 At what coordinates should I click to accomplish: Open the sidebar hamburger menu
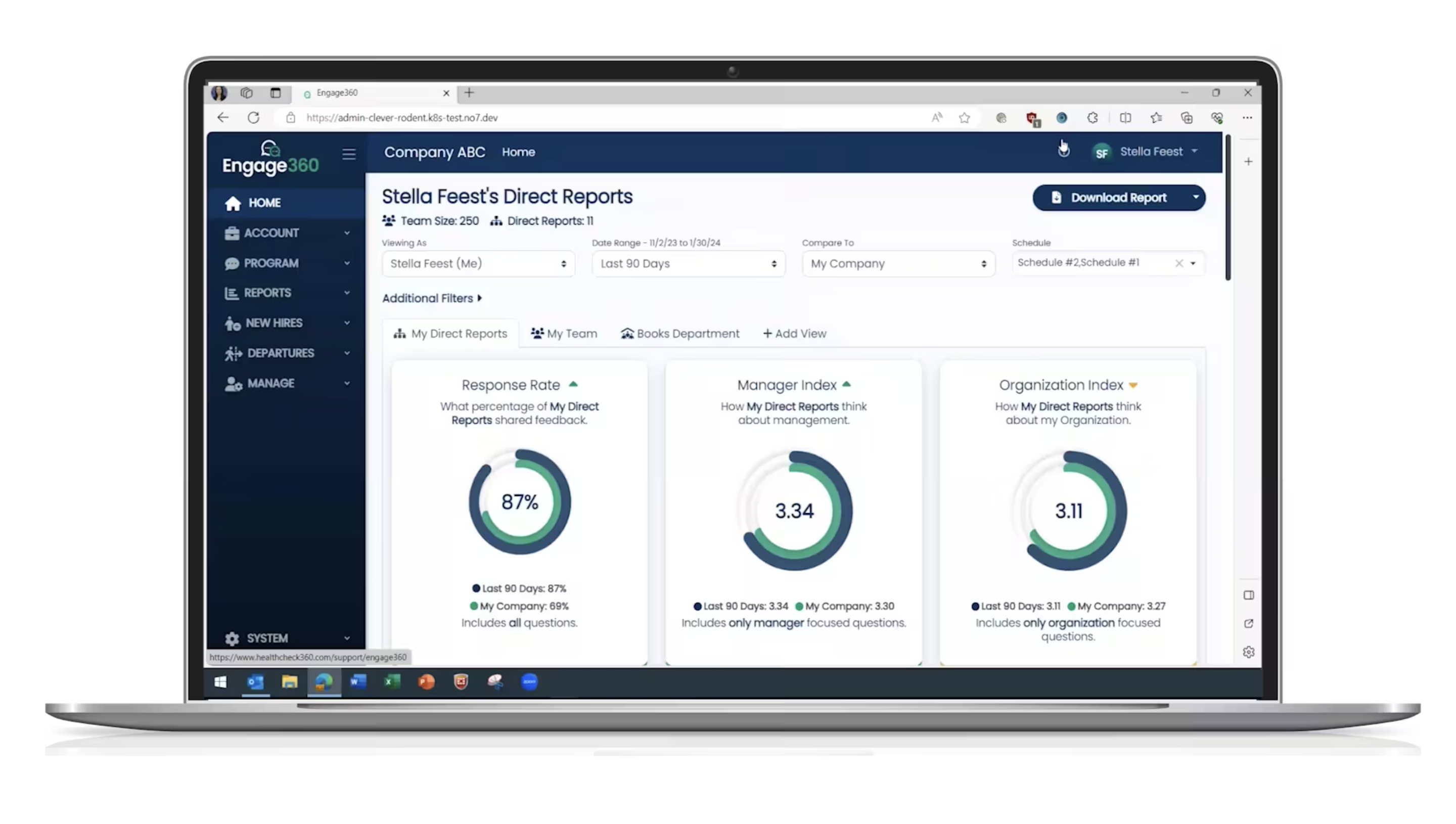349,154
